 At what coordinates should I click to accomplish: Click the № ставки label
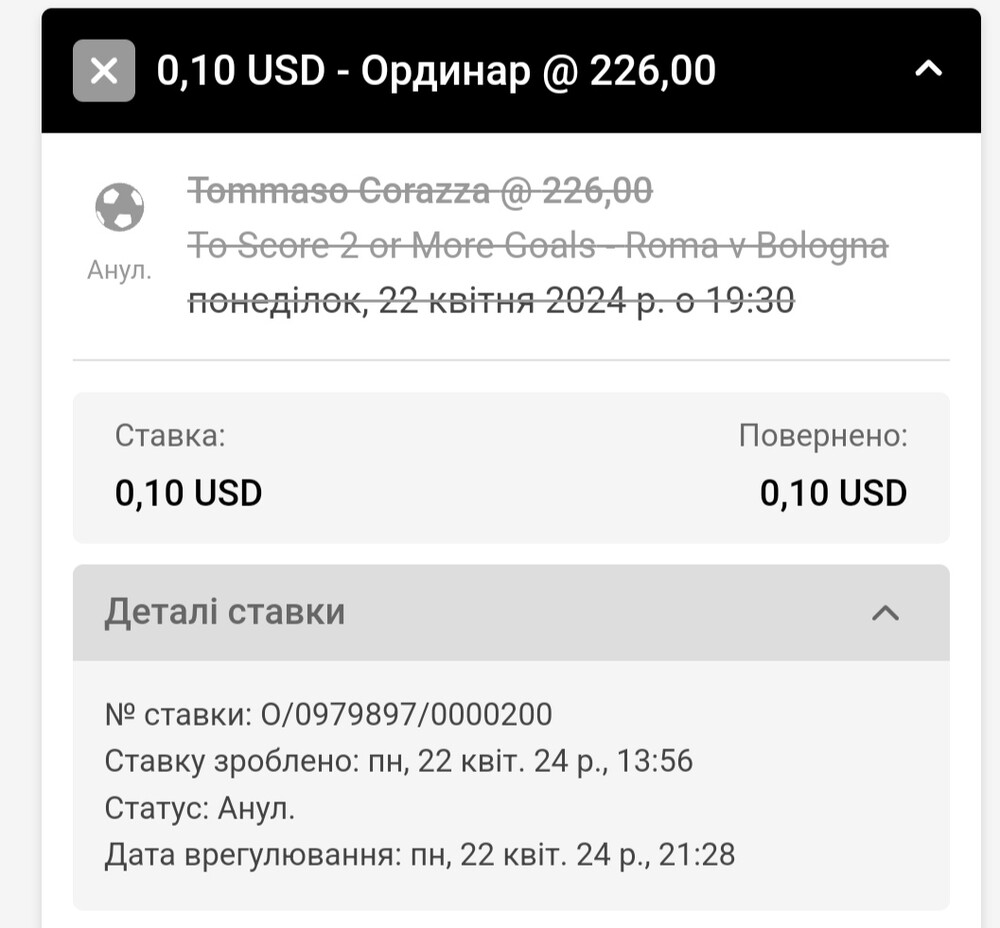[x=179, y=714]
